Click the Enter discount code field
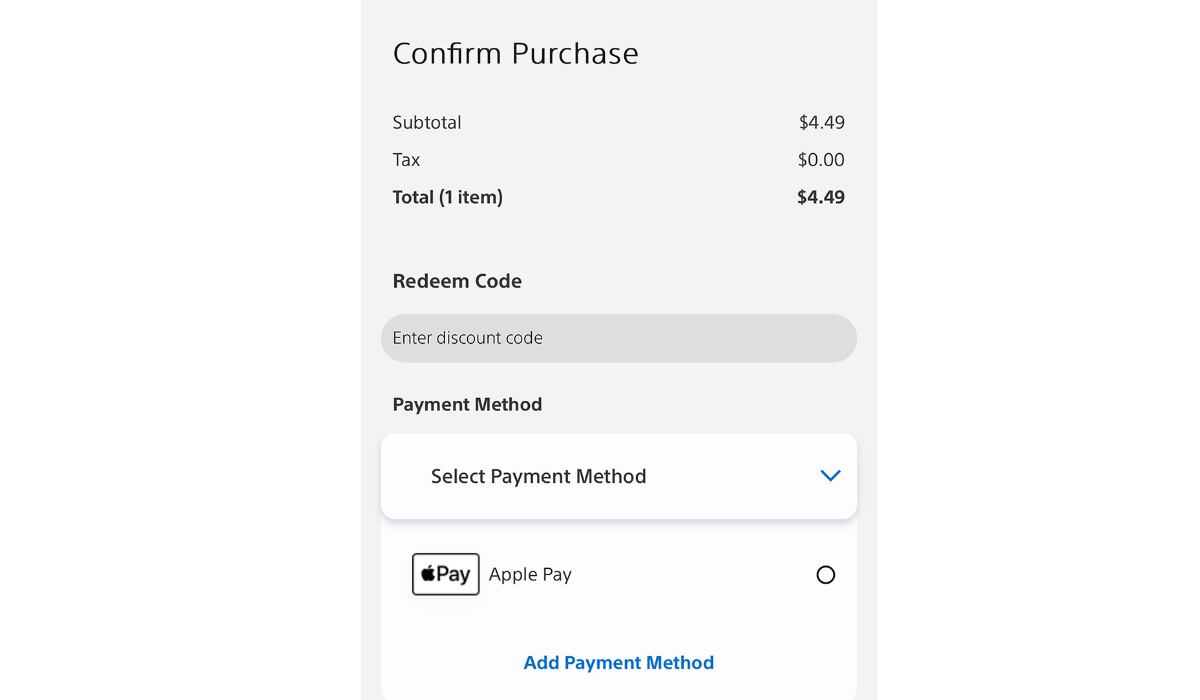This screenshot has width=1200, height=700. [618, 338]
